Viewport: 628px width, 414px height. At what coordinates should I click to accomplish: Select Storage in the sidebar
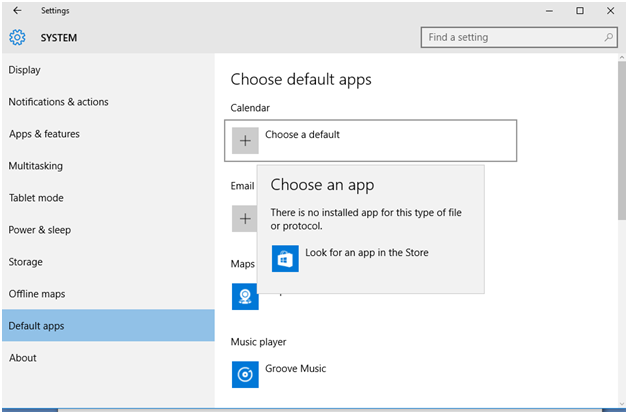coord(26,262)
